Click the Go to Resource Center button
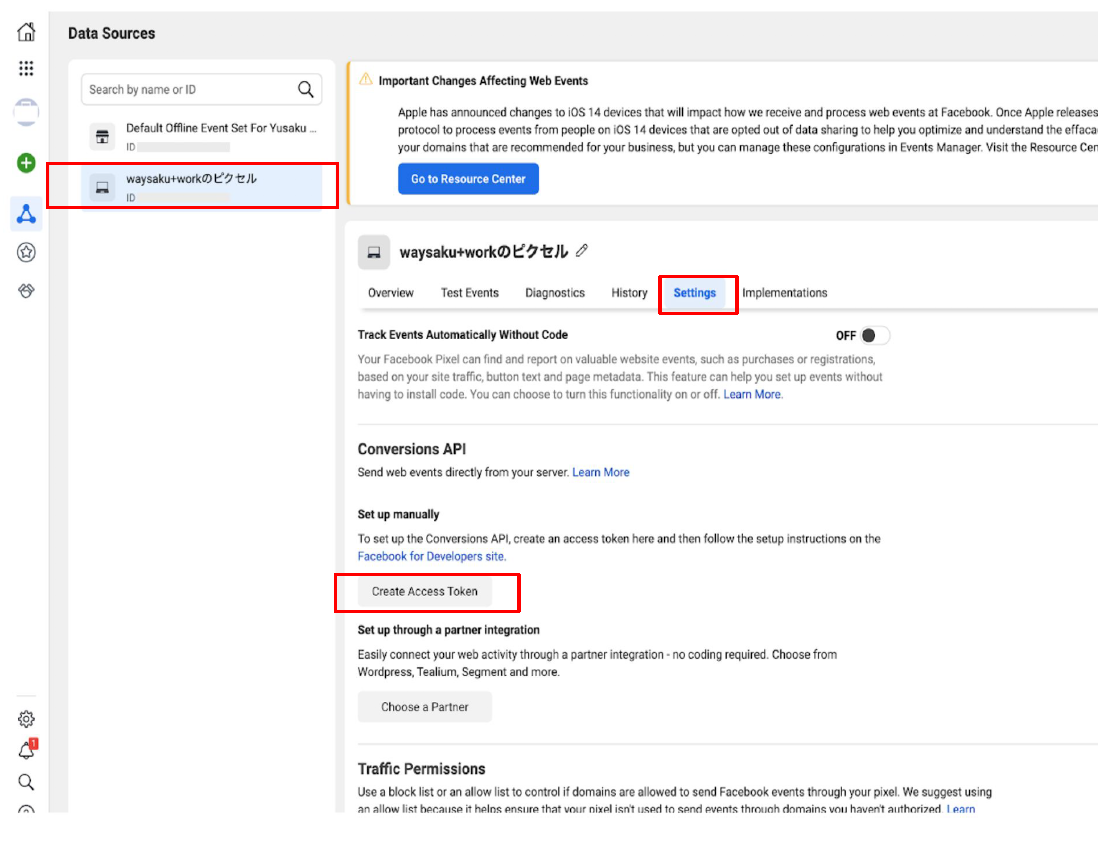 point(468,179)
